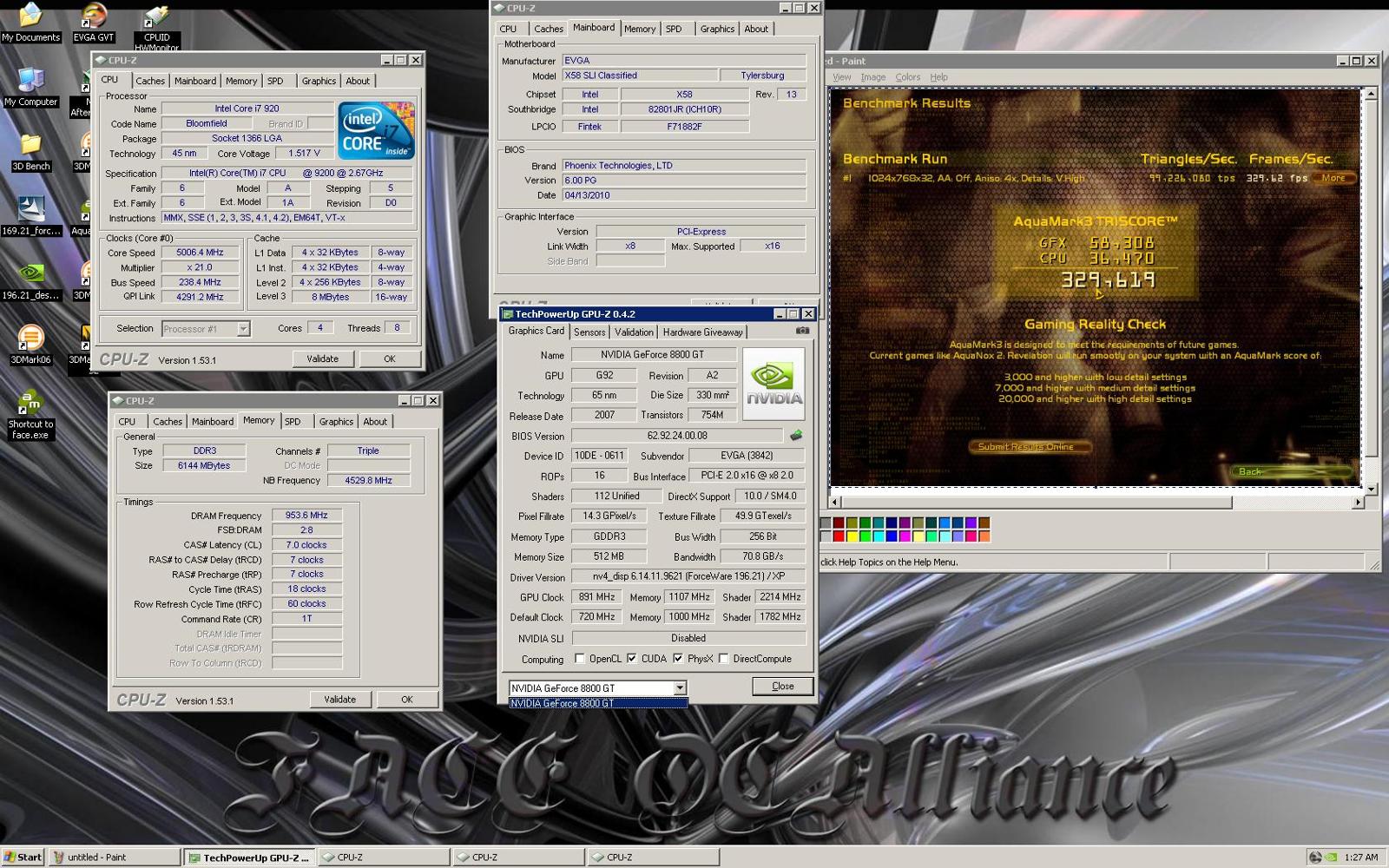Click the taskbar clock showing 1:27 AM
Image resolution: width=1389 pixels, height=868 pixels.
[1360, 857]
